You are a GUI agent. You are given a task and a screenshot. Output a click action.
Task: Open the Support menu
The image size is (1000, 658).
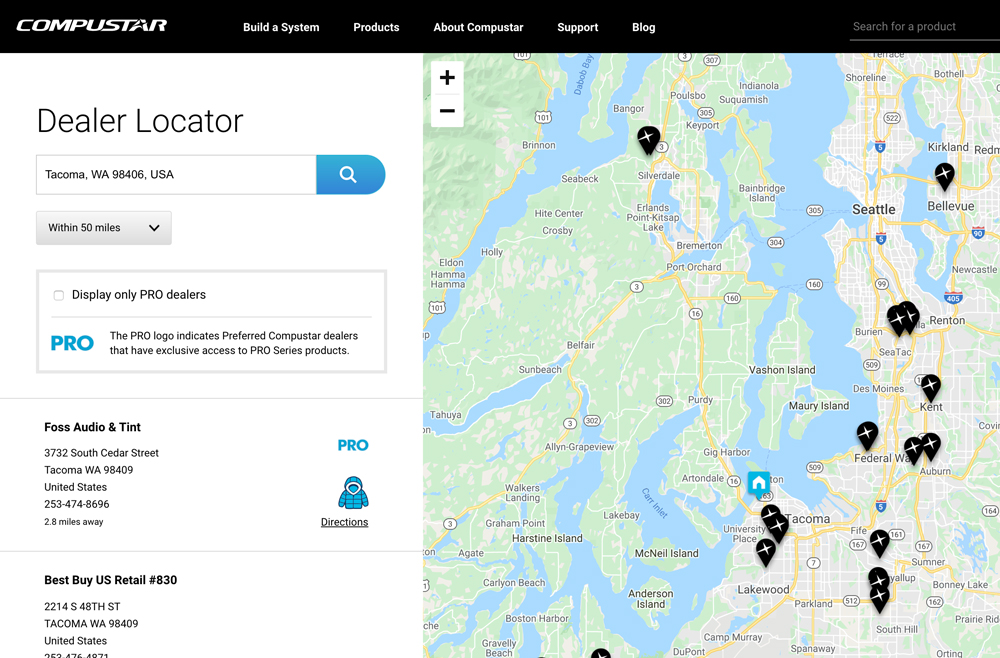click(578, 27)
